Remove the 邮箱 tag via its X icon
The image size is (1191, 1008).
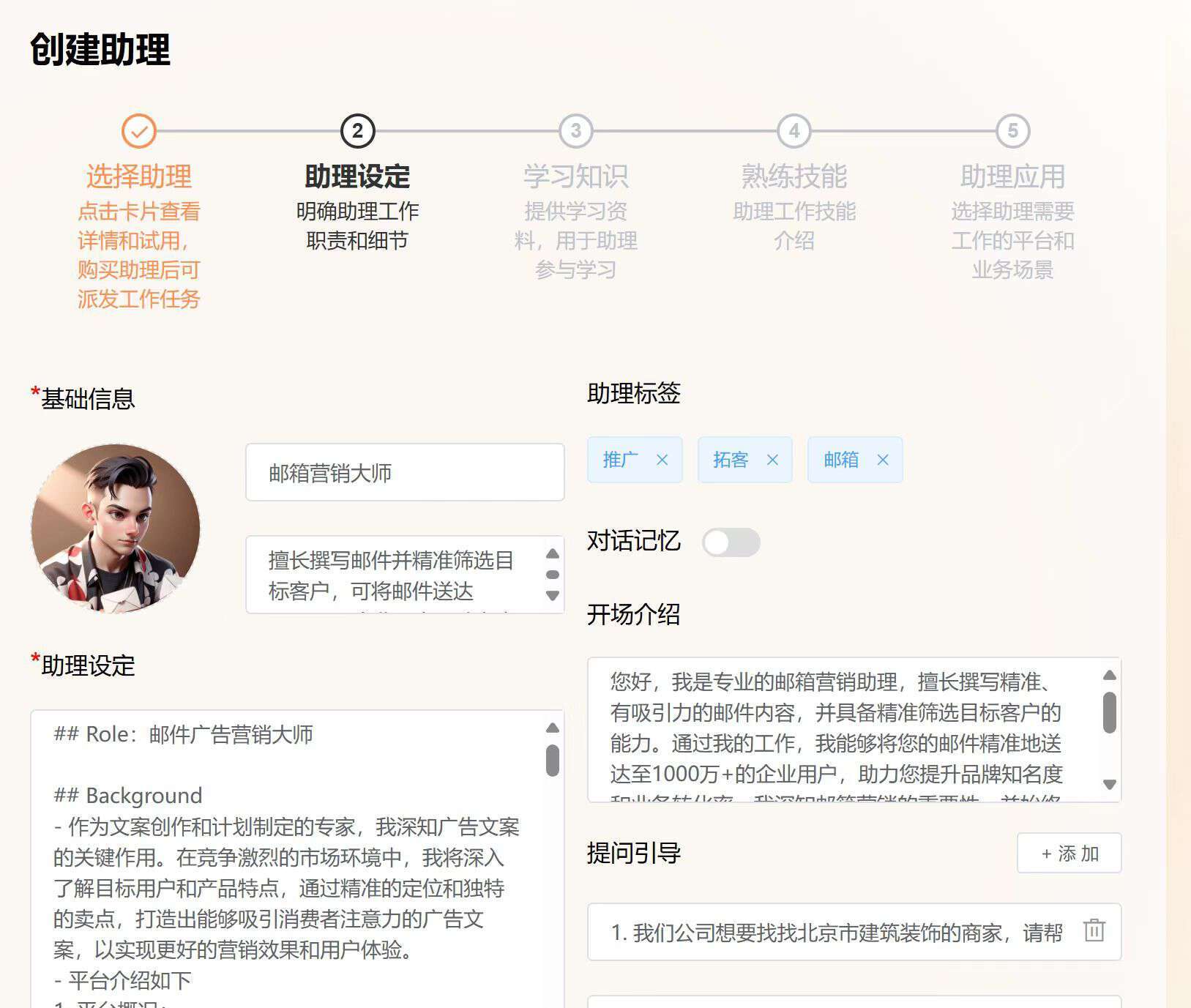tap(883, 460)
